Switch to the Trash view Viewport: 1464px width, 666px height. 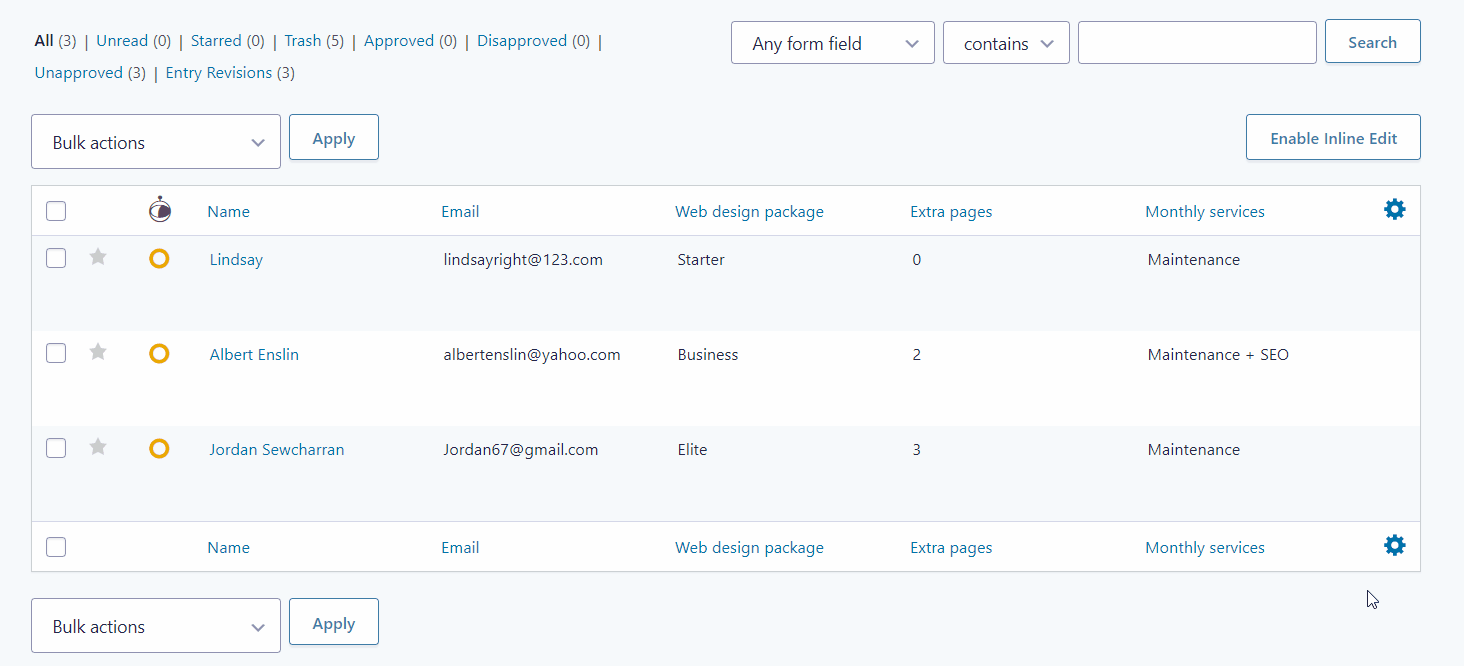click(x=303, y=40)
